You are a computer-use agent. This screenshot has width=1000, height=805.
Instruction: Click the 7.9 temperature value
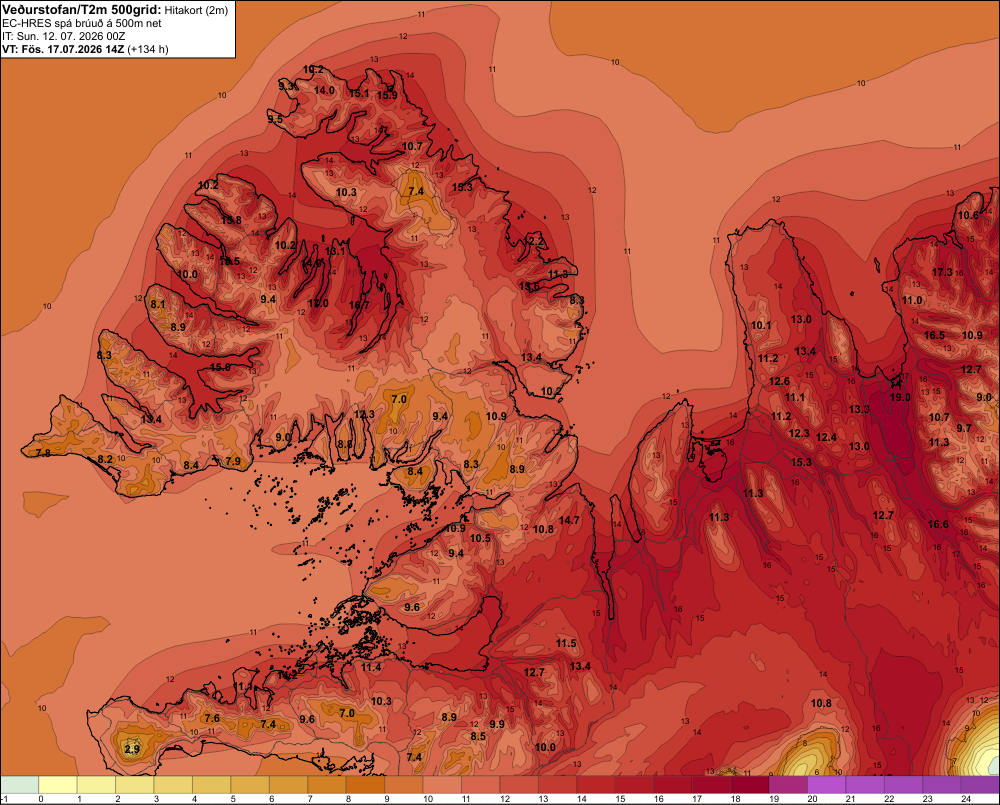[x=233, y=461]
